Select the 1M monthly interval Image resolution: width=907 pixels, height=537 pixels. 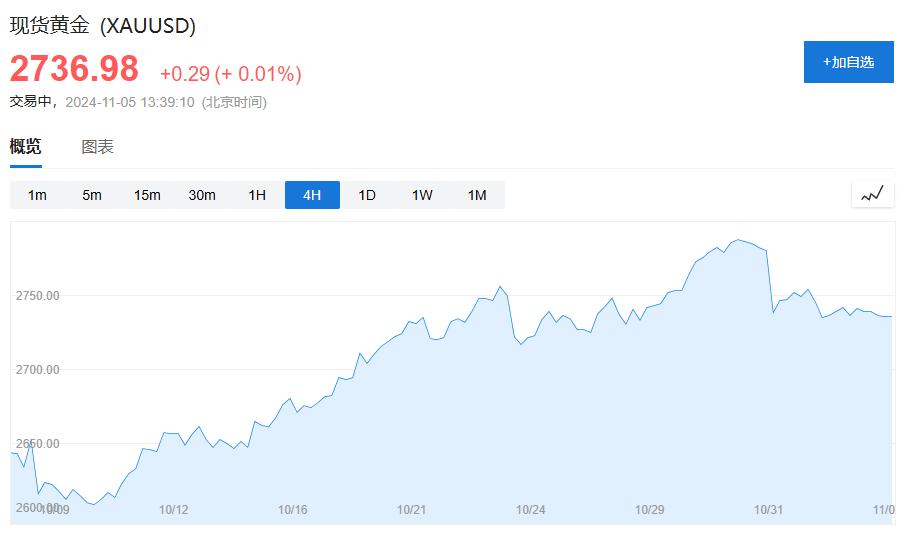click(477, 195)
